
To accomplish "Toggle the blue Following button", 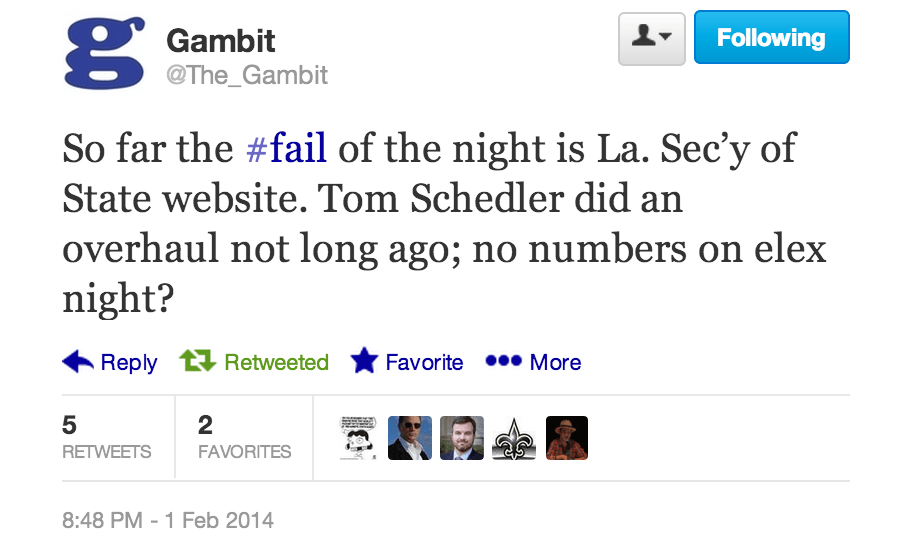I will [x=771, y=38].
